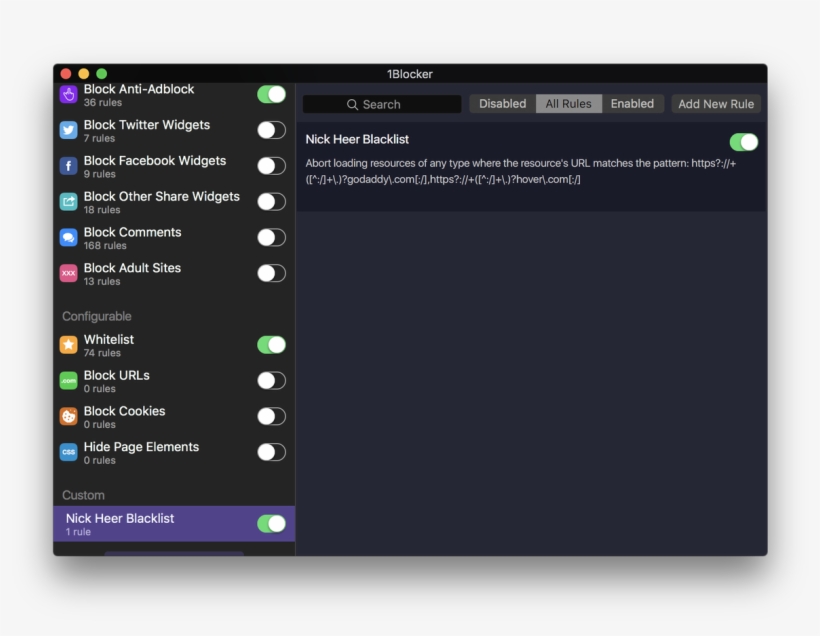Viewport: 820px width, 636px height.
Task: Enable the Block Twitter Widgets switch
Action: 271,130
